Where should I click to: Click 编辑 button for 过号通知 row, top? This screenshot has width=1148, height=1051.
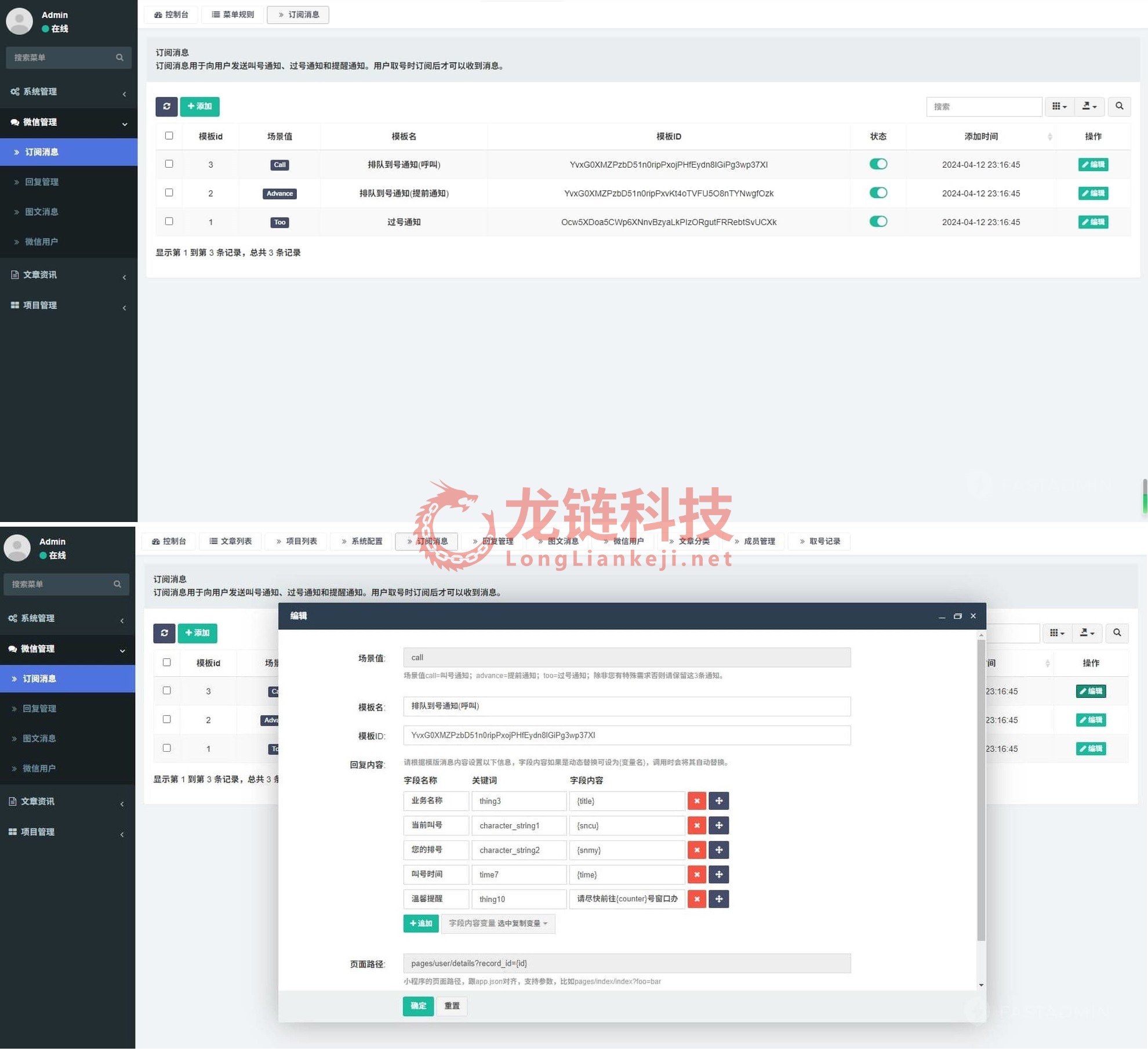(1093, 222)
